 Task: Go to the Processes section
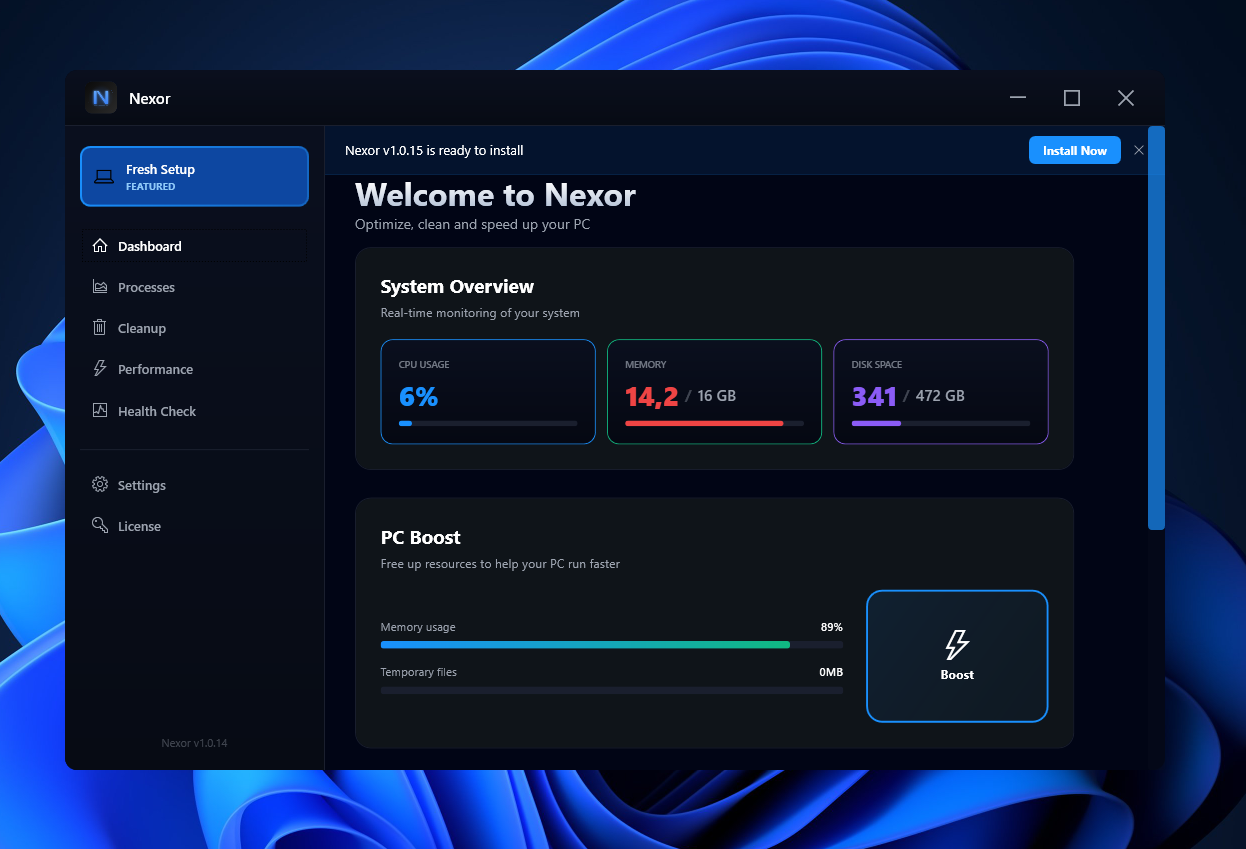coord(194,287)
